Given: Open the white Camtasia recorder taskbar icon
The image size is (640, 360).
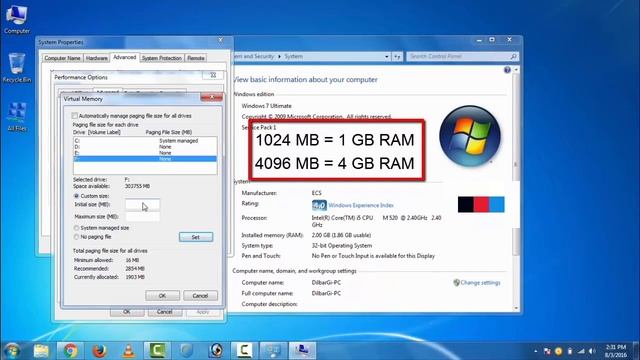Looking at the screenshot, I should pyautogui.click(x=244, y=351).
